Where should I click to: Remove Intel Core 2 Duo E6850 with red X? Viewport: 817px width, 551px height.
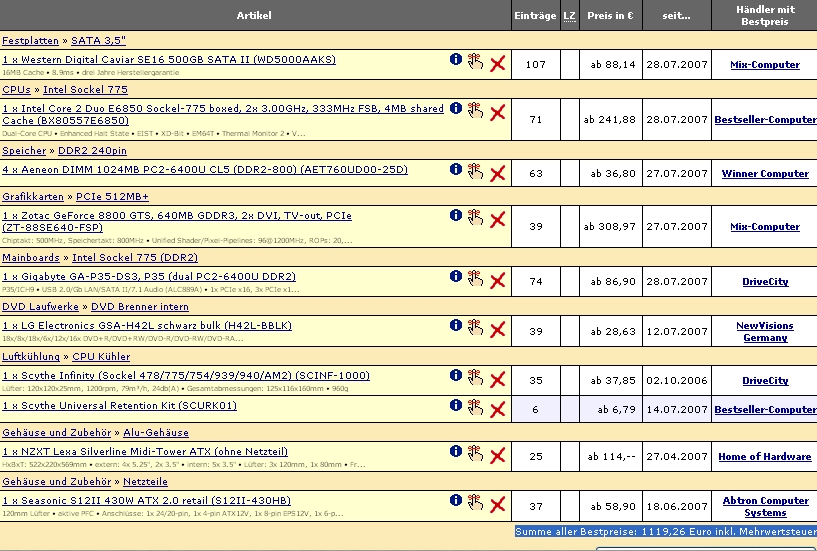click(498, 113)
